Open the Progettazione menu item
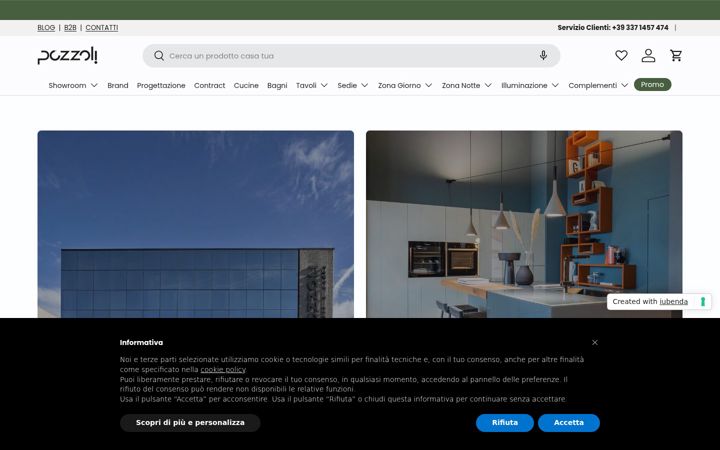This screenshot has width=720, height=450. [161, 85]
